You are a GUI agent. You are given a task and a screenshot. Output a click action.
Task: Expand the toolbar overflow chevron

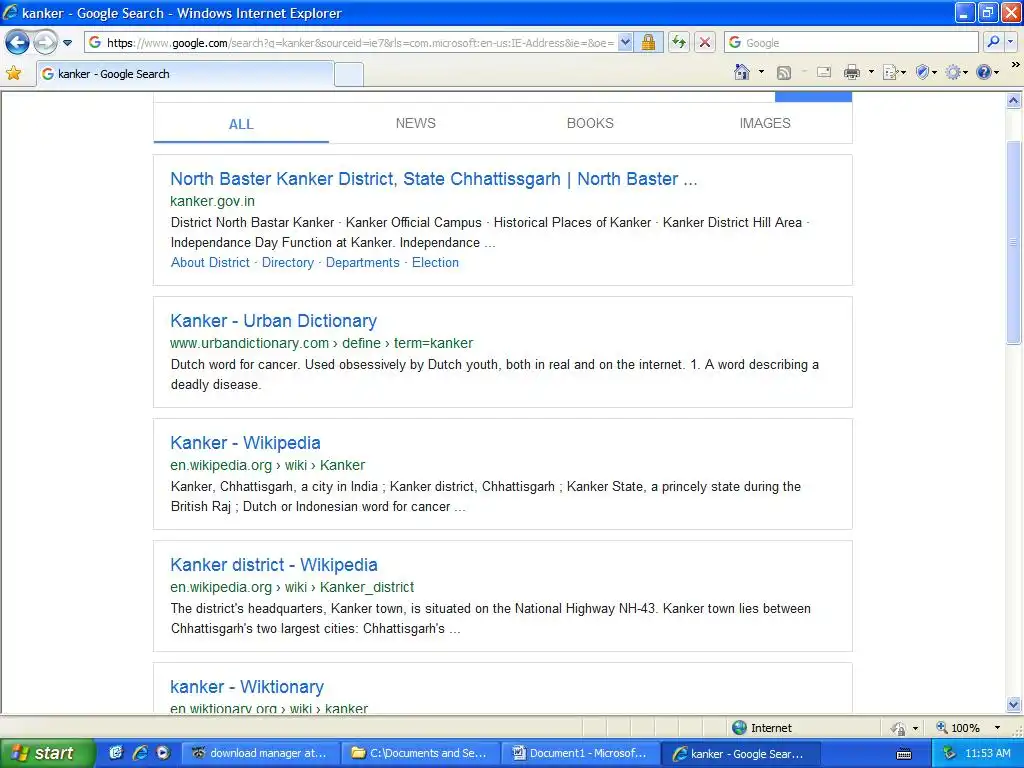coord(1015,65)
